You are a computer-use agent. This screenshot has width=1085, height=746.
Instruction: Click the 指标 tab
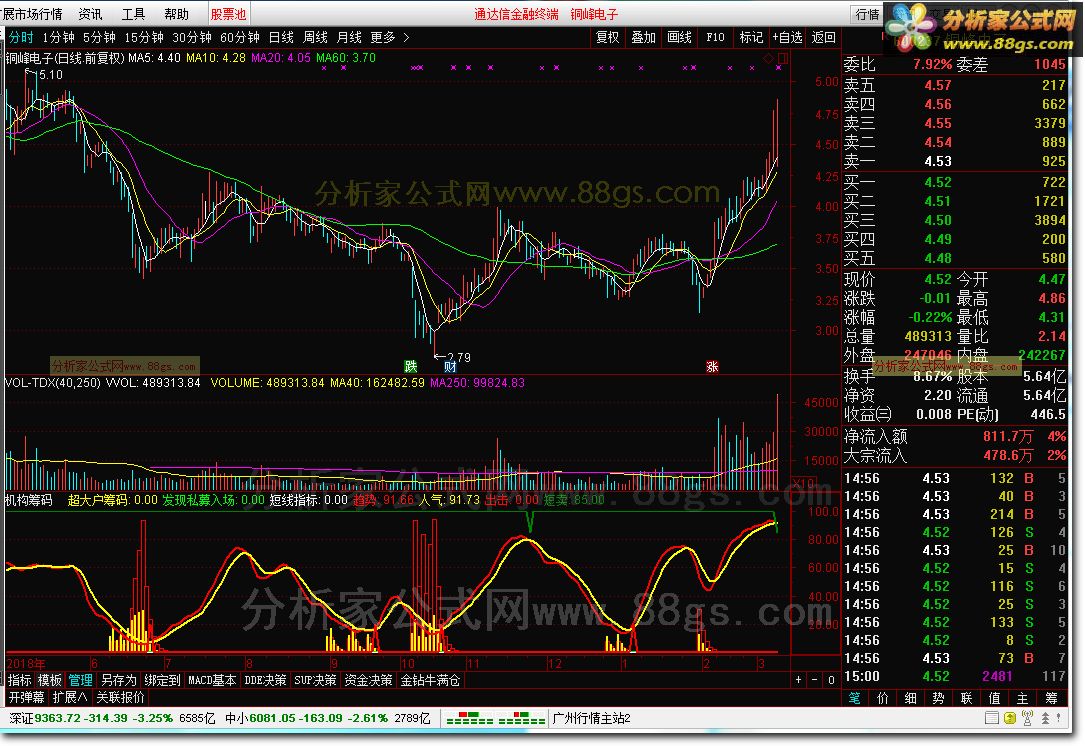[x=19, y=680]
